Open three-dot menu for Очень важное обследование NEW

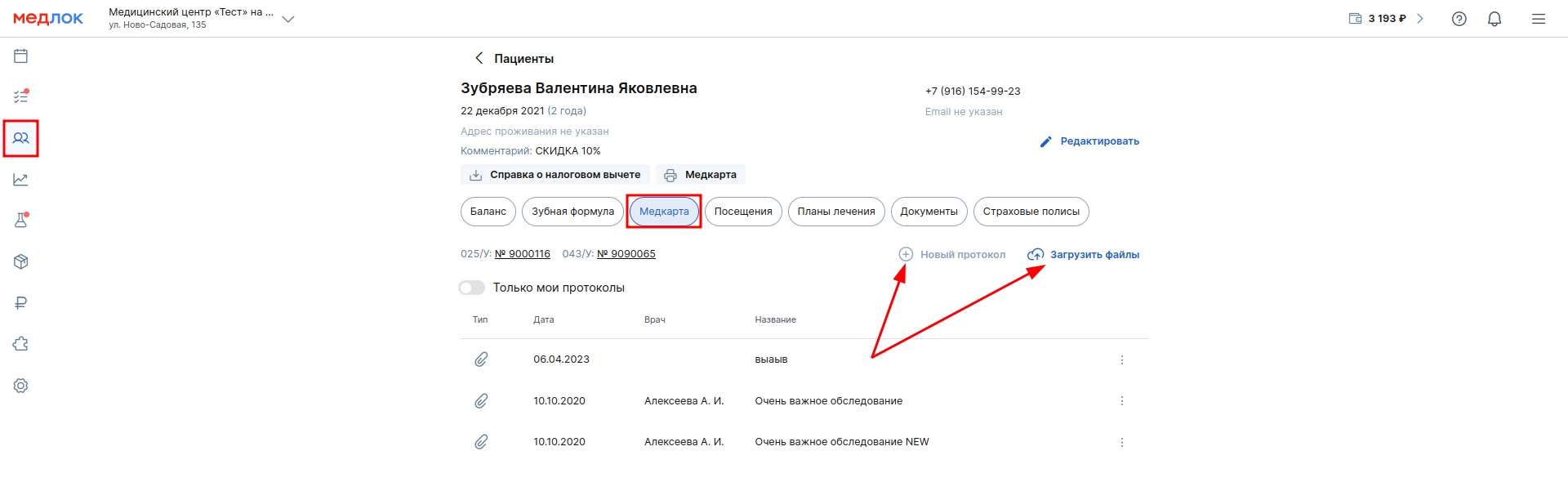[x=1122, y=442]
